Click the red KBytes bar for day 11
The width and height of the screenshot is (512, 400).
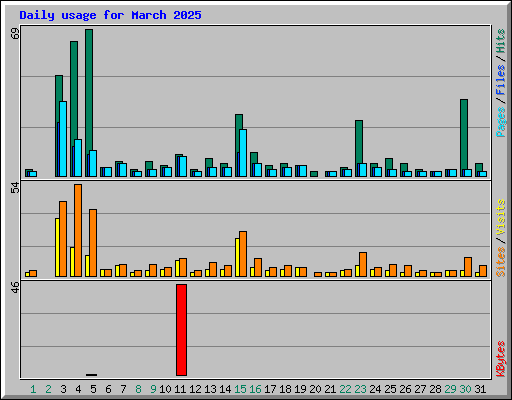[181, 330]
